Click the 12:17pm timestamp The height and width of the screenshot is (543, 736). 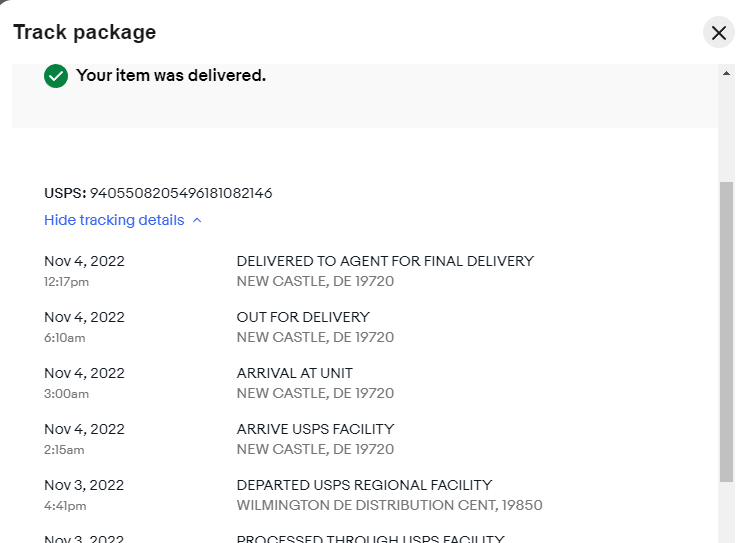(x=66, y=282)
